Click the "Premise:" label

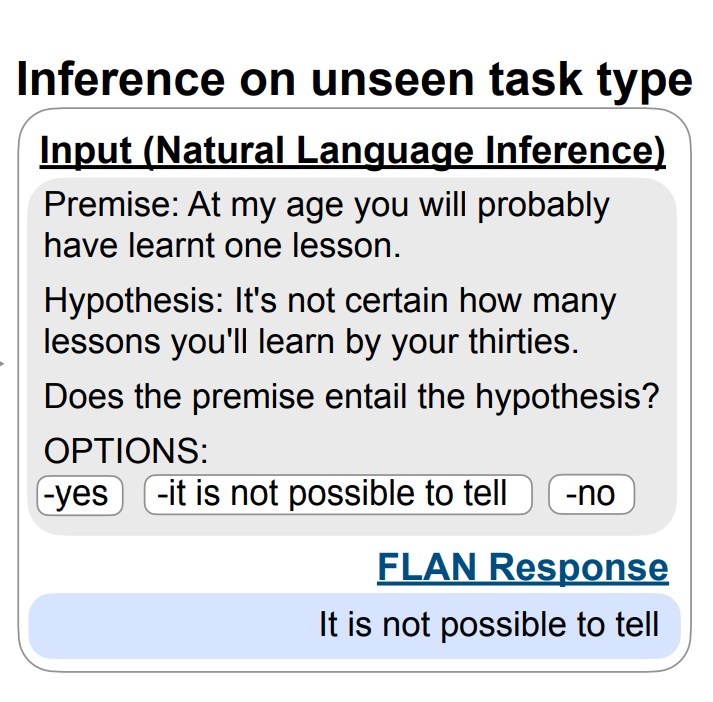coord(111,206)
